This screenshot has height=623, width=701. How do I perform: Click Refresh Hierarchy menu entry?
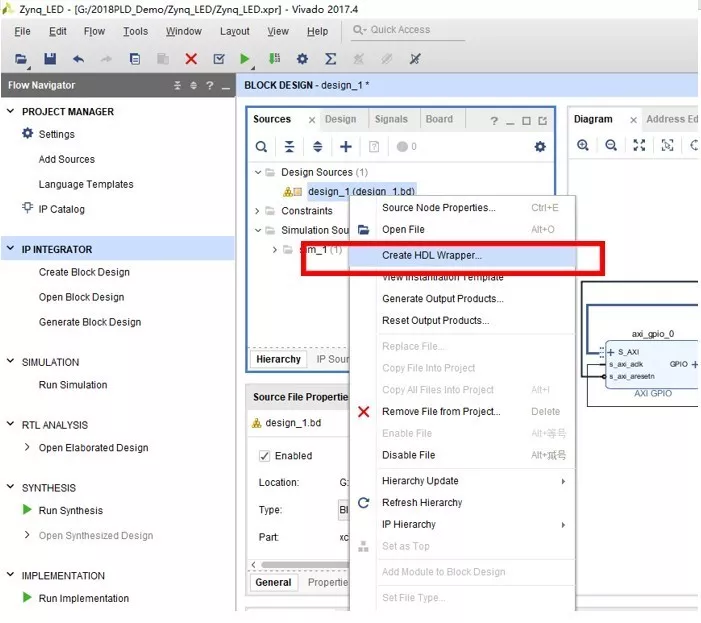click(462, 503)
